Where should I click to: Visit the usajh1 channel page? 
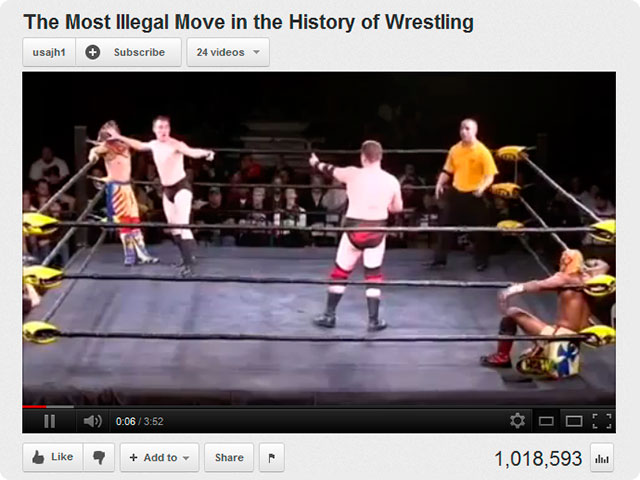(x=49, y=52)
